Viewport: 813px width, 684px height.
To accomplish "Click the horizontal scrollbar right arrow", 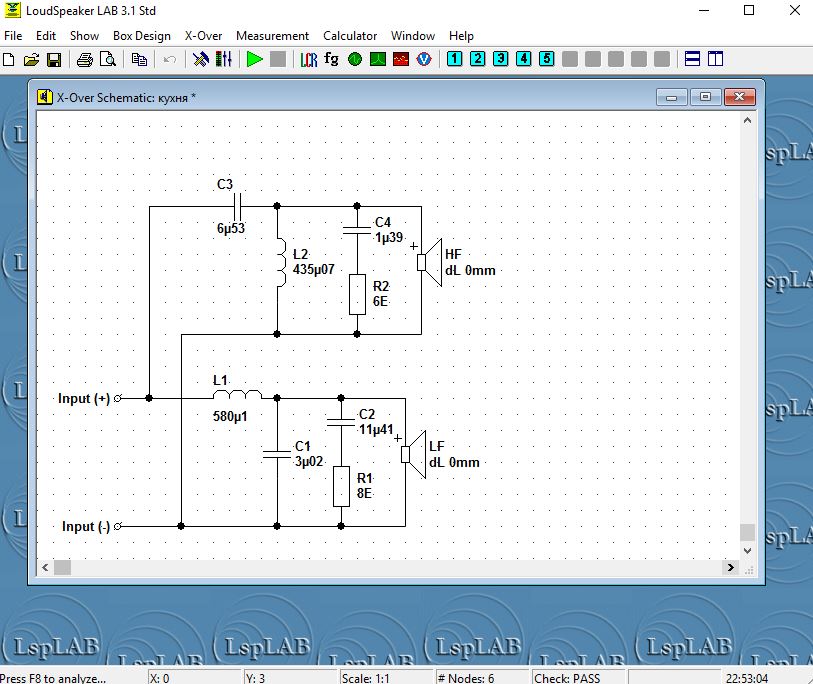I will coord(731,567).
